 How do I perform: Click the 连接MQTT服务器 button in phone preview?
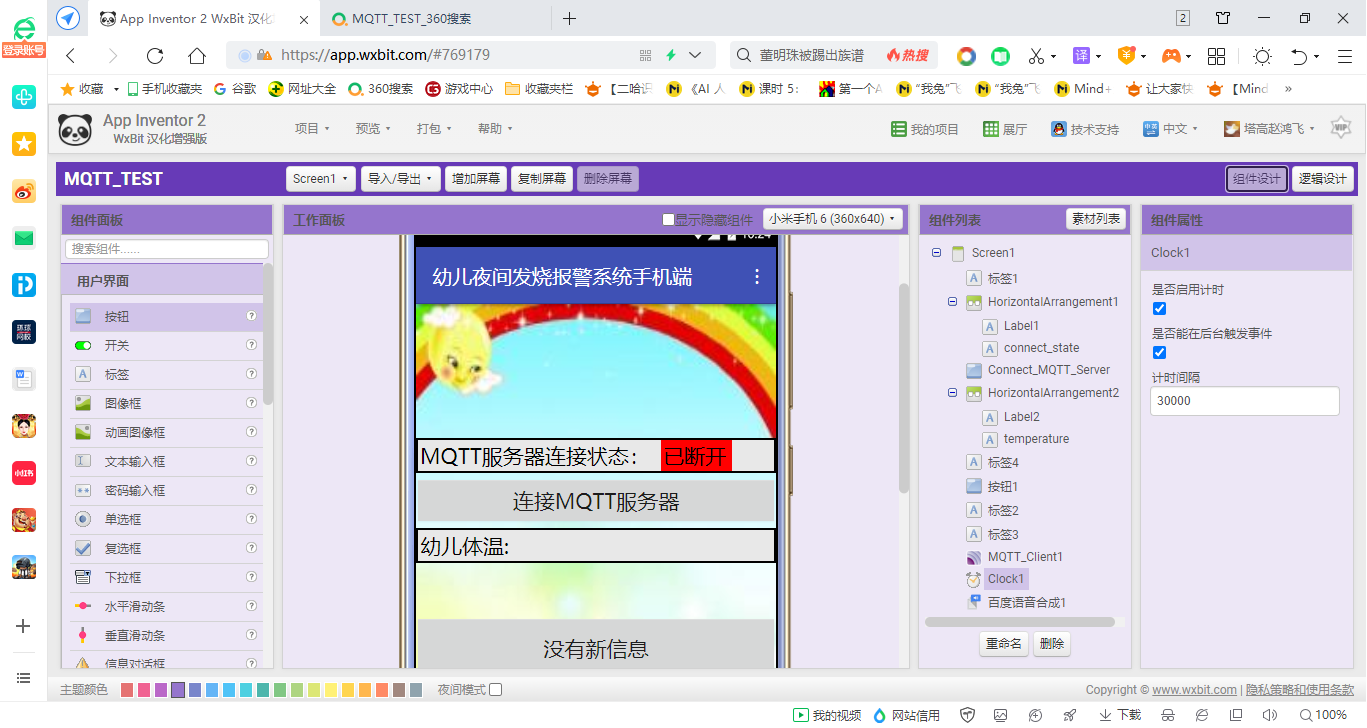click(x=596, y=502)
